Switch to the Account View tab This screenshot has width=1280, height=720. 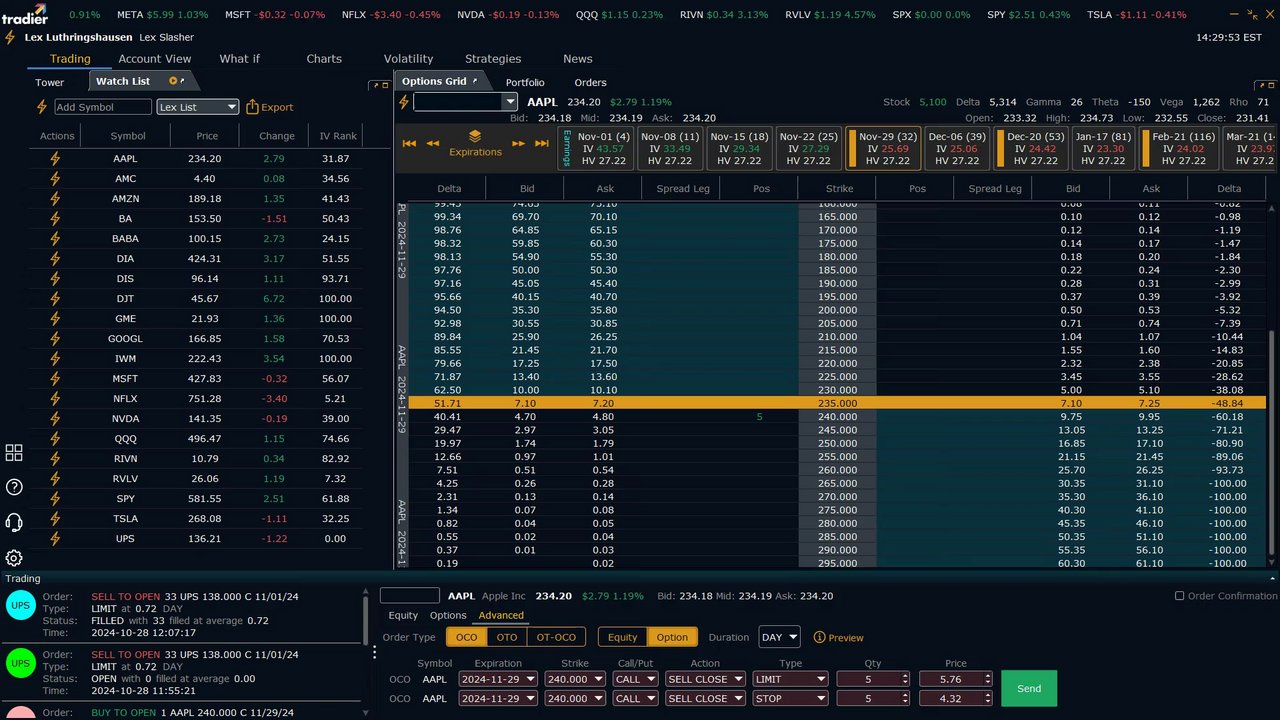click(155, 59)
